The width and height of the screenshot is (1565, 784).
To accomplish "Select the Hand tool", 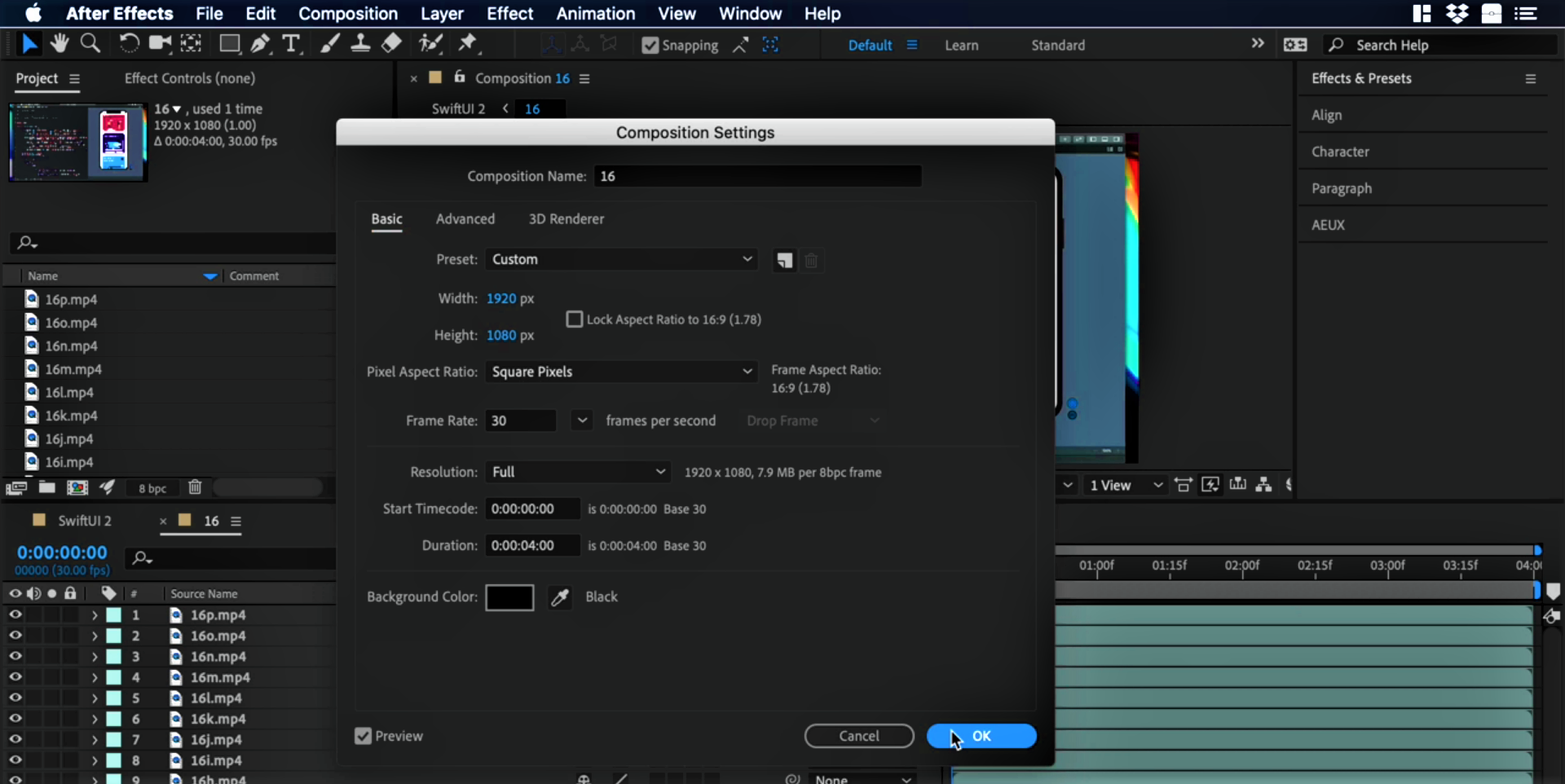I will pyautogui.click(x=59, y=43).
